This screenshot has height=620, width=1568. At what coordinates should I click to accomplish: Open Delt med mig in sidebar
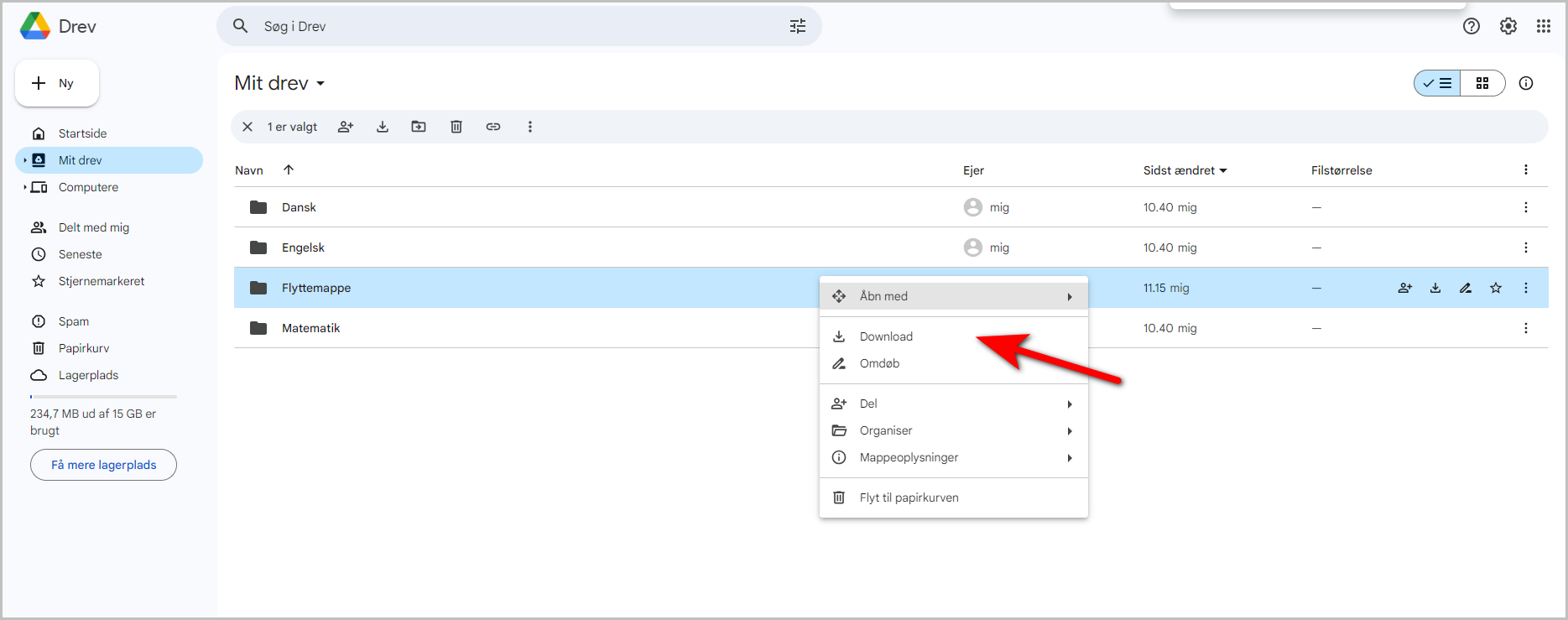tap(109, 227)
